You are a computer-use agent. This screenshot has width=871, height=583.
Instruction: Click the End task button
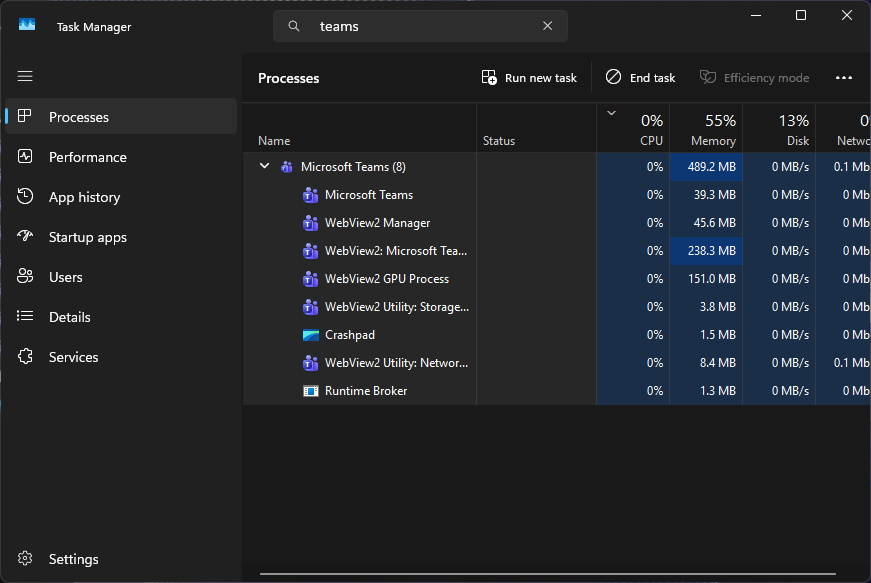pyautogui.click(x=640, y=78)
